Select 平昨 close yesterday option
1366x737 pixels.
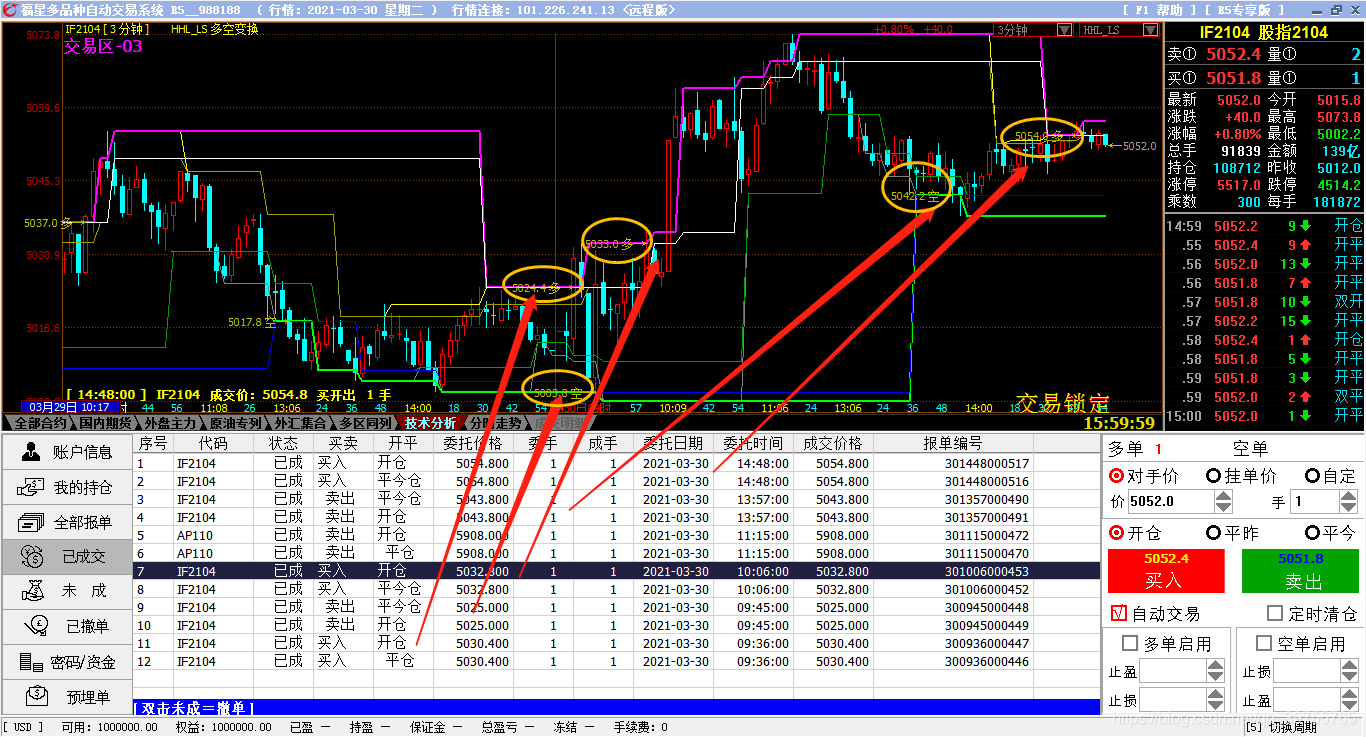(x=1232, y=533)
